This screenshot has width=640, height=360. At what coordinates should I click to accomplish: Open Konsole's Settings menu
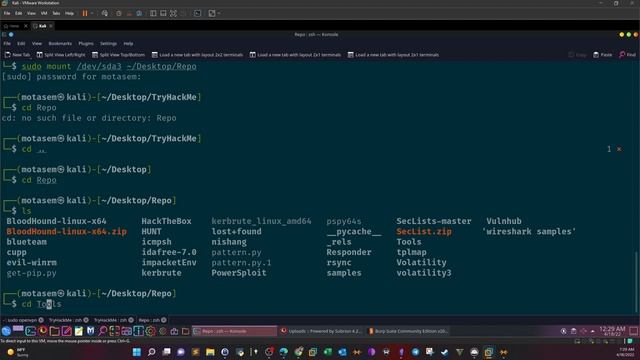109,44
